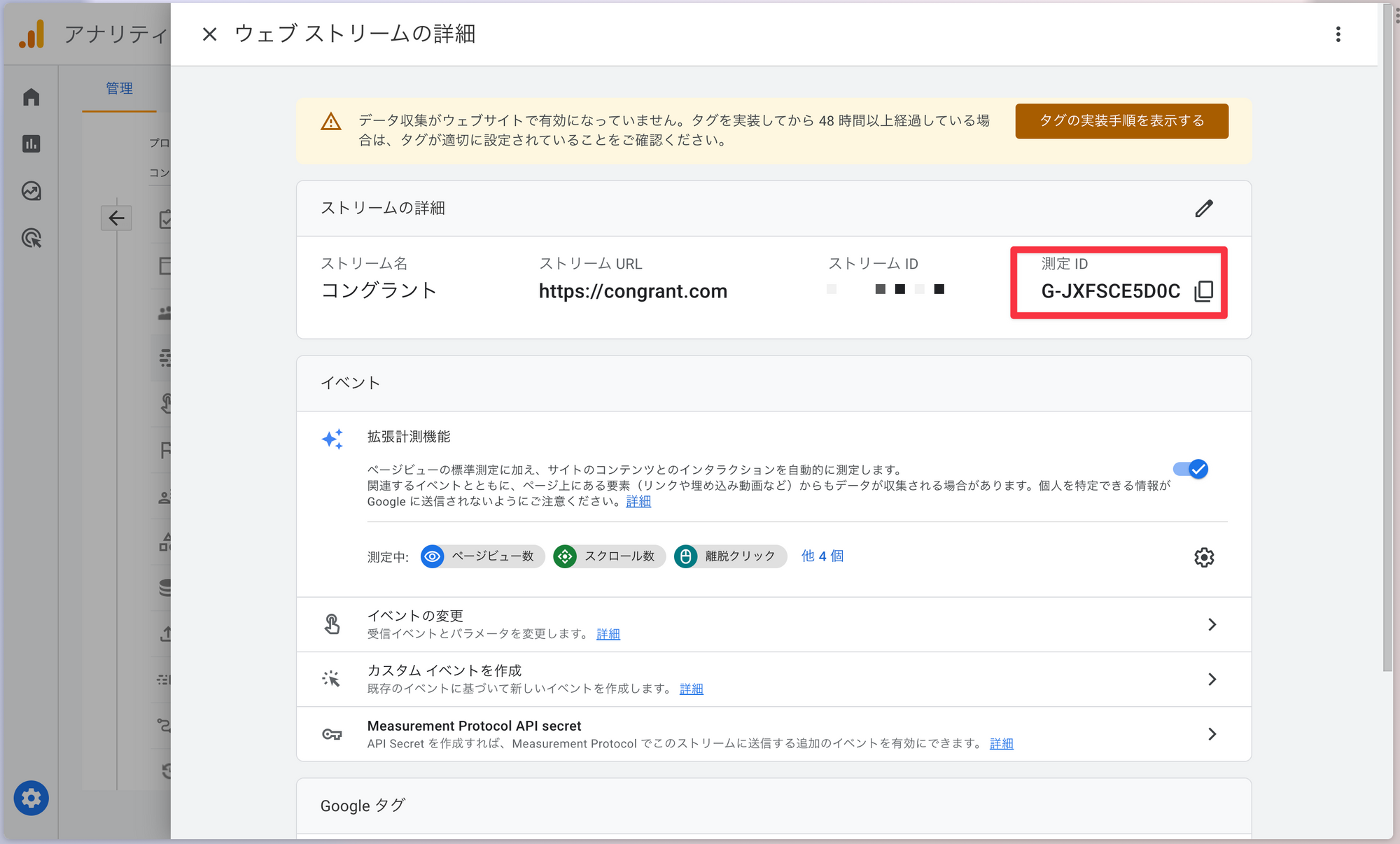Open カスタム イベントを作成 row
1400x844 pixels.
click(x=773, y=679)
